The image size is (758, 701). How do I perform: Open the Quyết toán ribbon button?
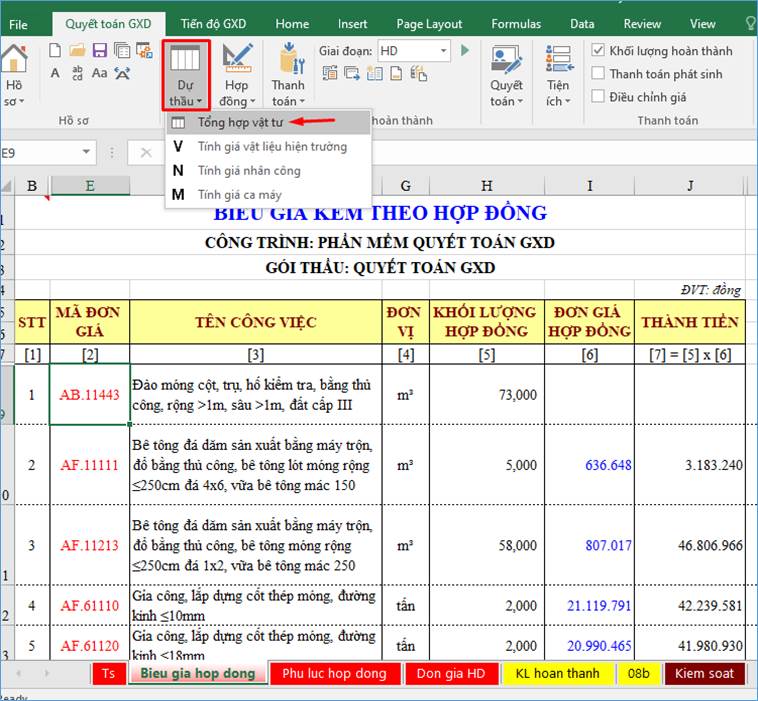(x=507, y=73)
